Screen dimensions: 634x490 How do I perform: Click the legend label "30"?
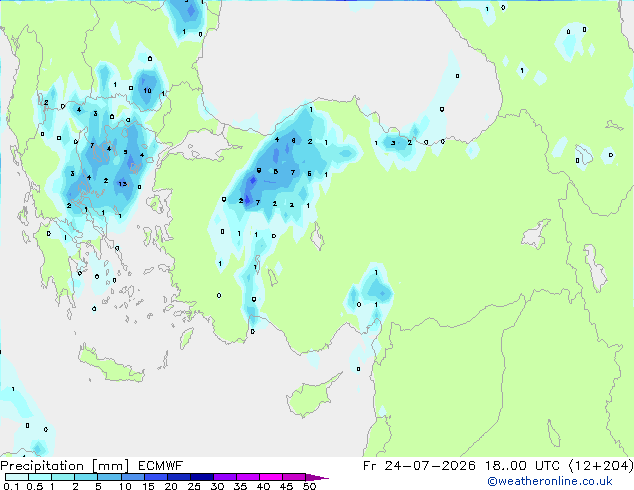click(218, 486)
